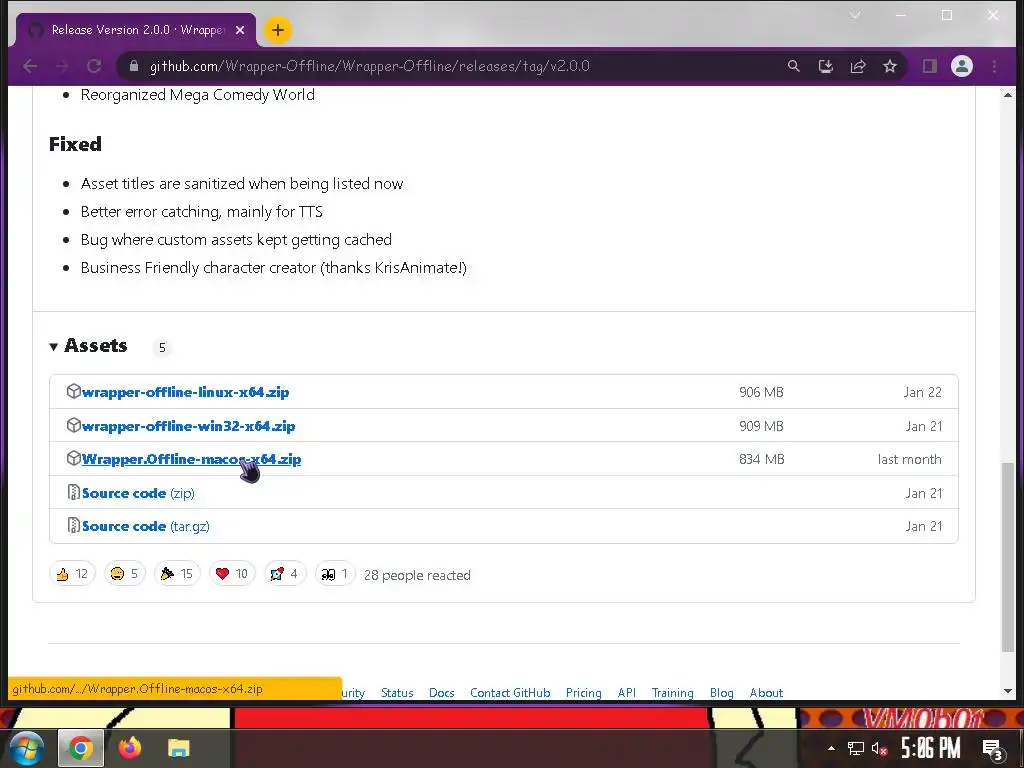The image size is (1024, 768).
Task: Bookmark this page with star icon
Action: [x=889, y=66]
